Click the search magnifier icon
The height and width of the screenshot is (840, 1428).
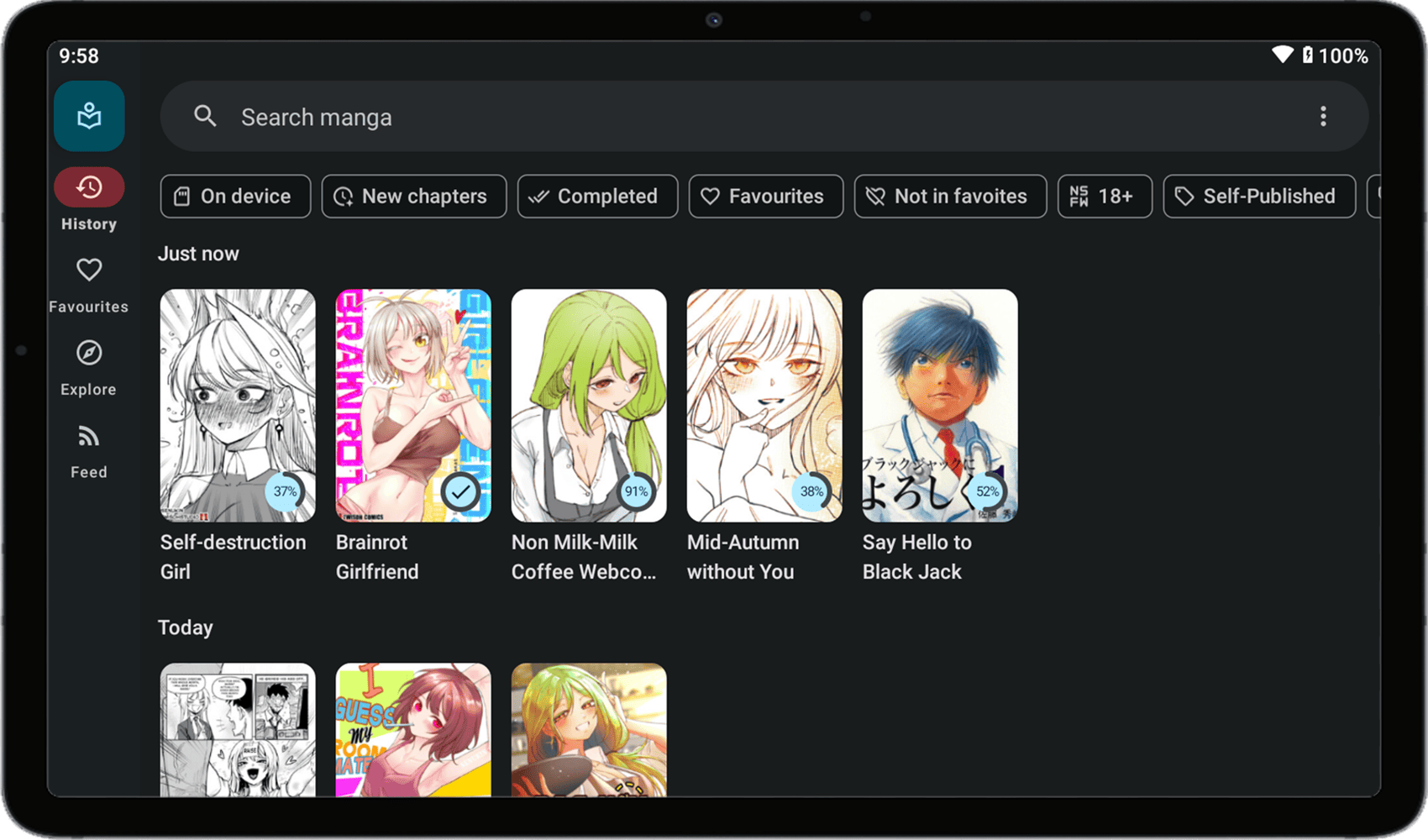coord(205,117)
